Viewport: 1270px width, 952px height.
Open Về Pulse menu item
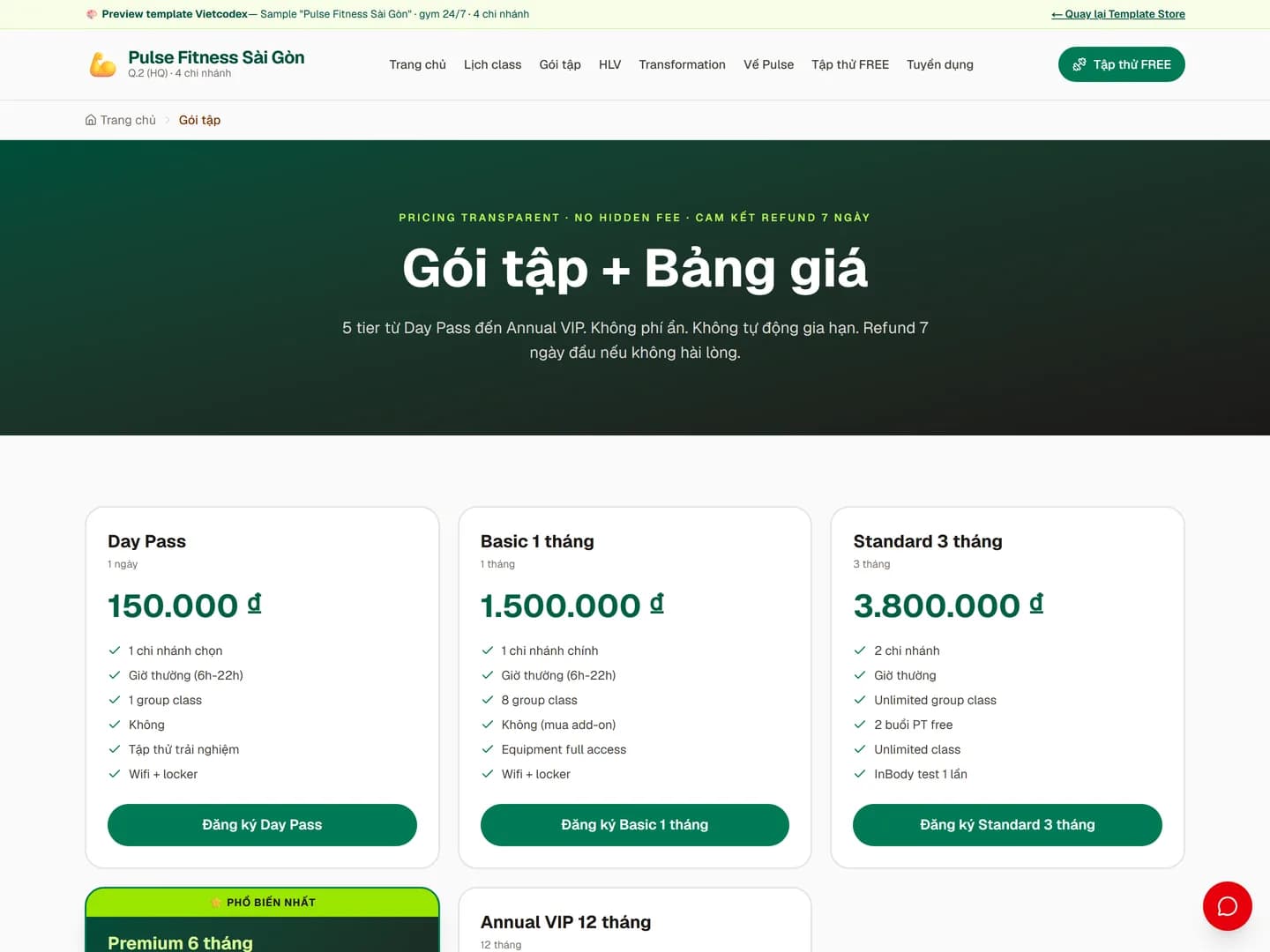click(769, 64)
